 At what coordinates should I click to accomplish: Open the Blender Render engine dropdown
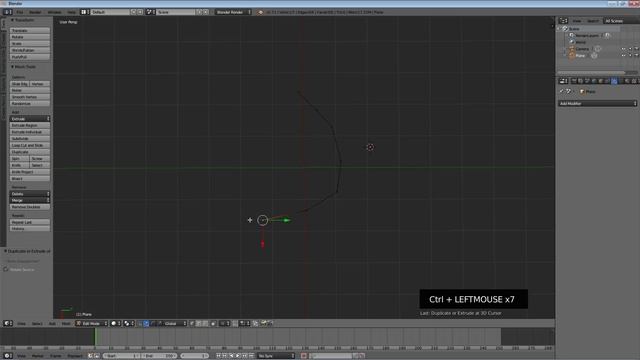tap(233, 12)
